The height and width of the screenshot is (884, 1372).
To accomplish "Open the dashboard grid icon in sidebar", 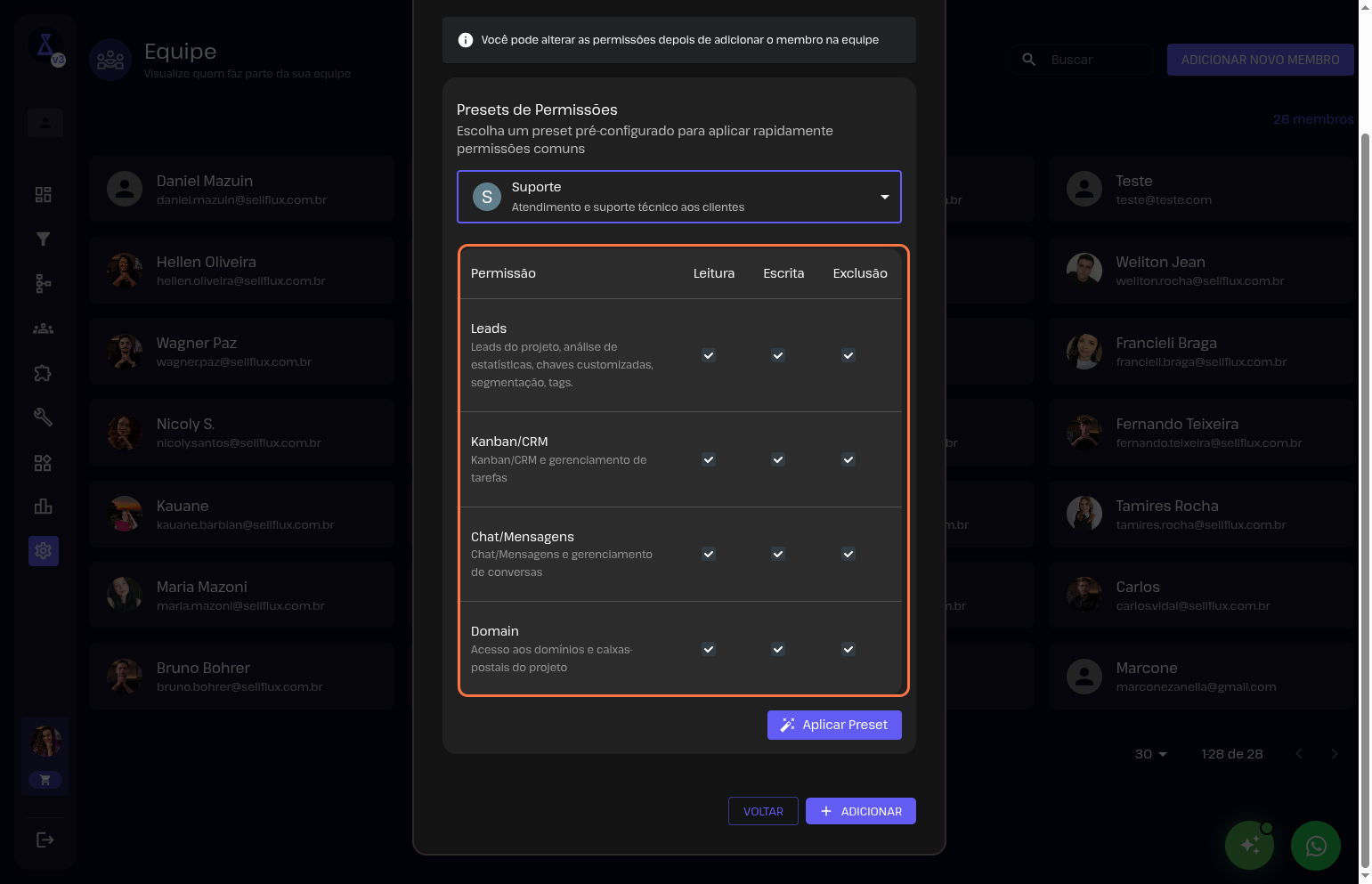I will coord(43,194).
